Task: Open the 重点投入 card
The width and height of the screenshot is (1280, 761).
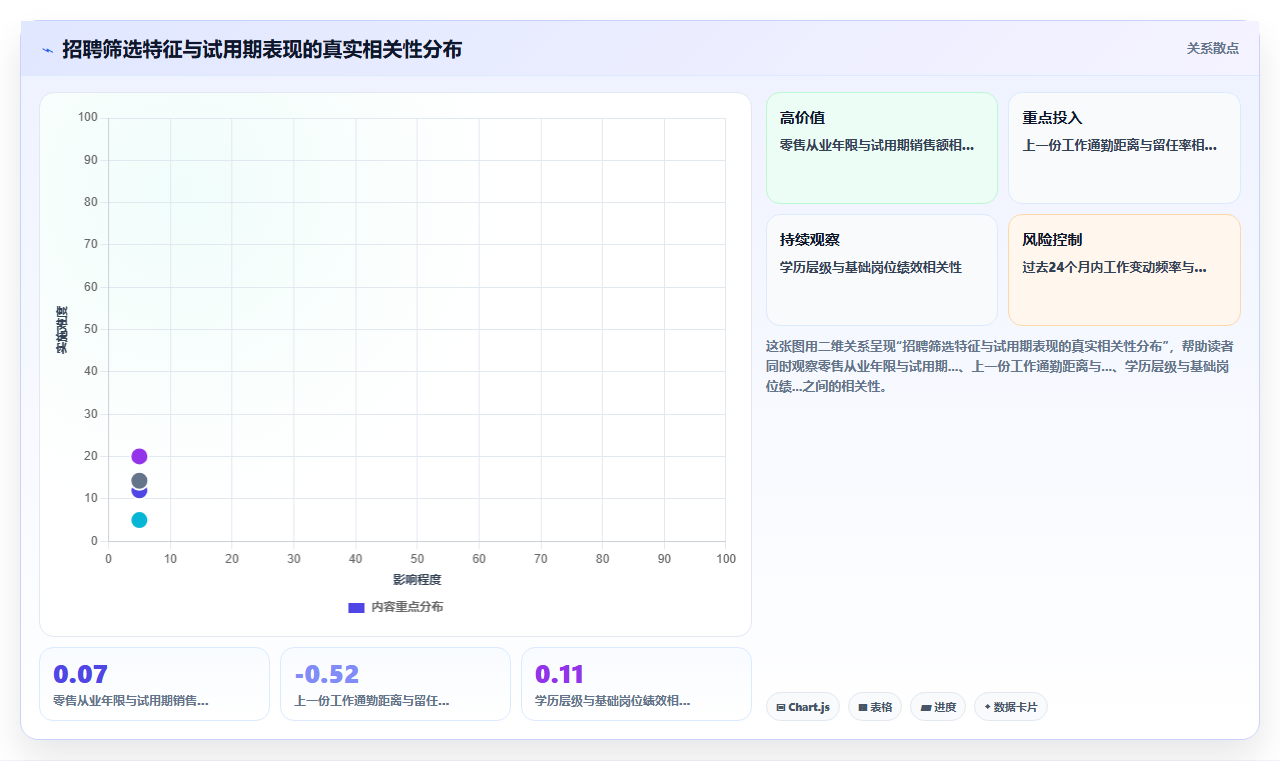Action: coord(1124,148)
